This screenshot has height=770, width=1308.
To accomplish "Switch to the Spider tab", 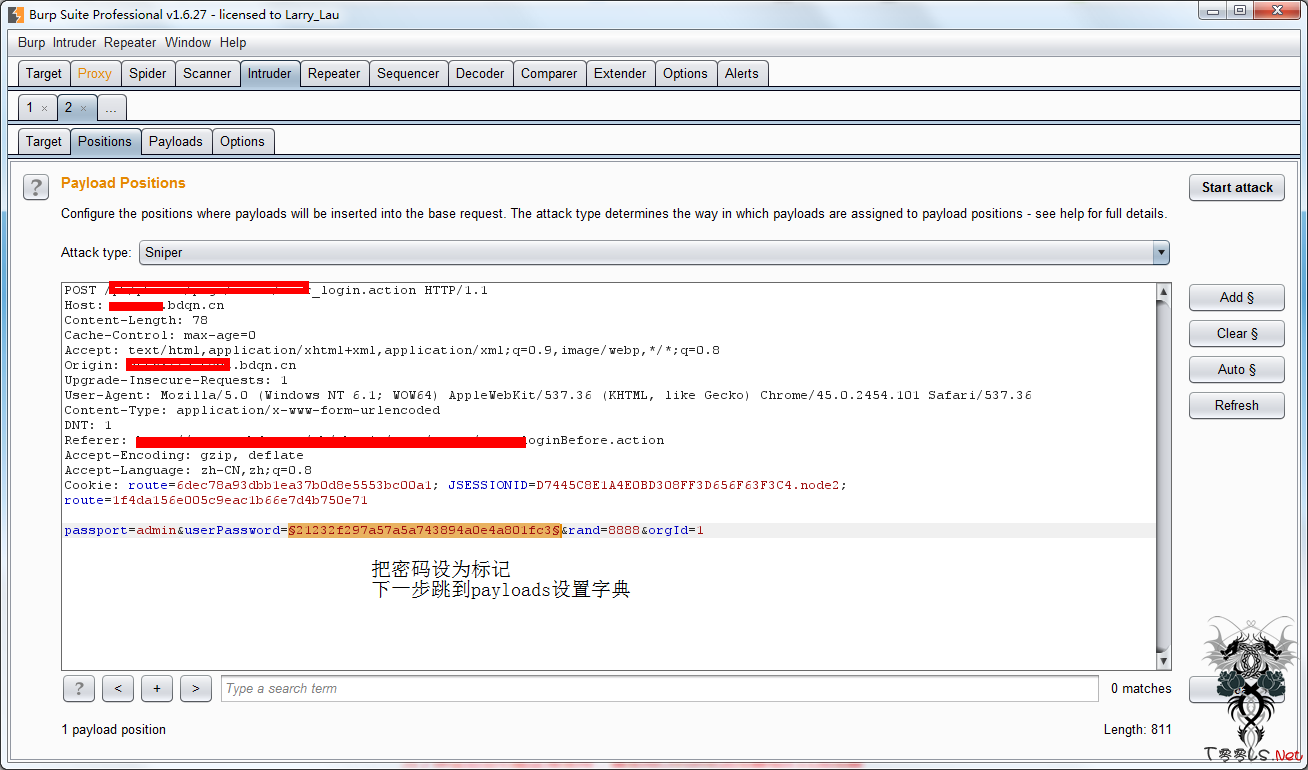I will pos(148,73).
